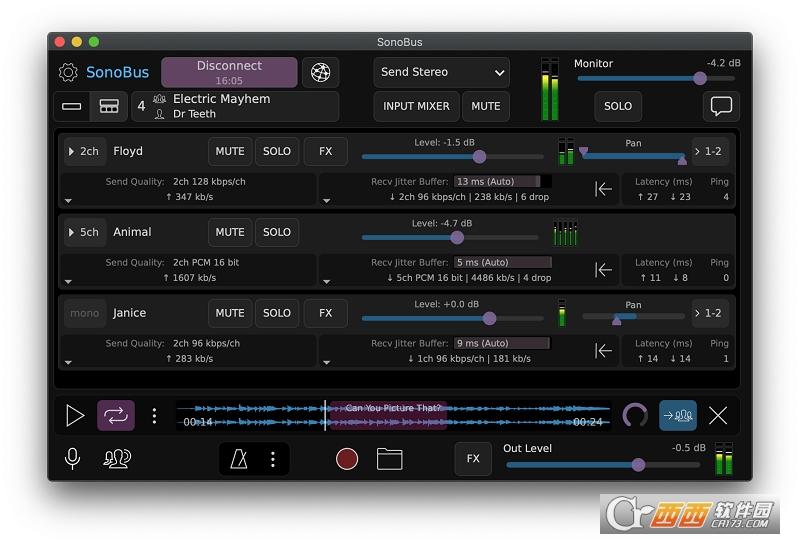Adjust Floyd pan slider
The image size is (800, 544).
point(633,156)
